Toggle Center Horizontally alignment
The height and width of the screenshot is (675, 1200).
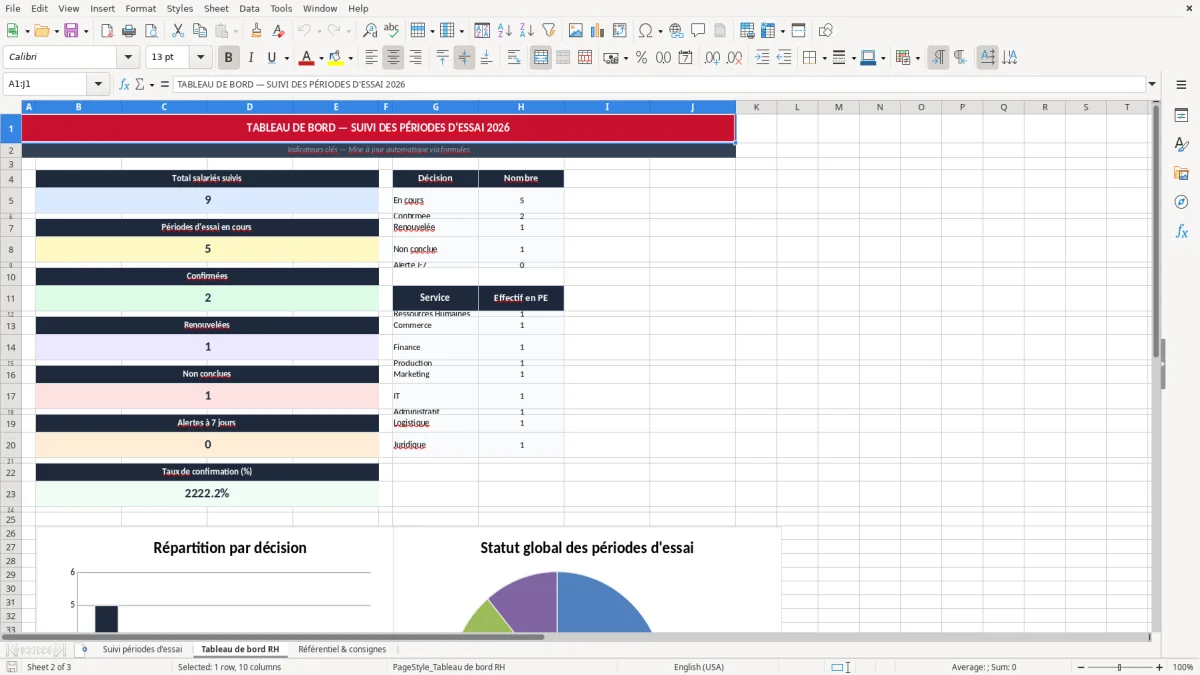[x=393, y=58]
